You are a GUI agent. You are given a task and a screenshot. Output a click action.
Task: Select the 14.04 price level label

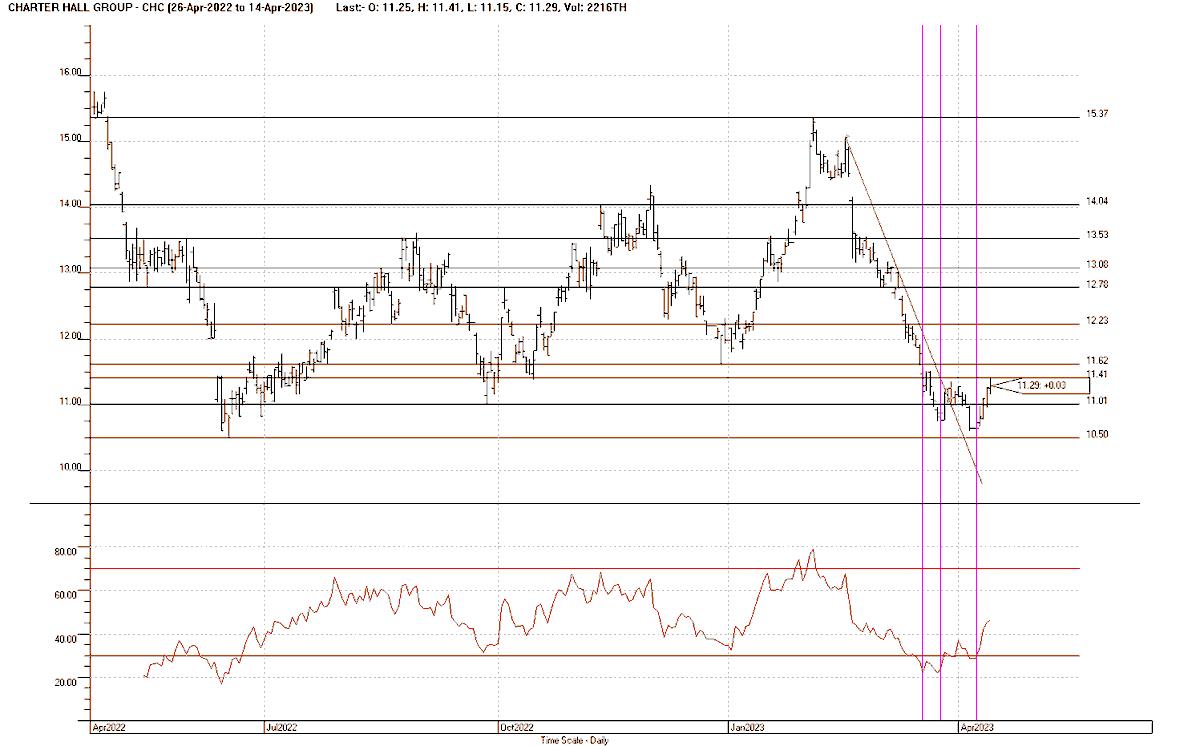click(x=1097, y=201)
